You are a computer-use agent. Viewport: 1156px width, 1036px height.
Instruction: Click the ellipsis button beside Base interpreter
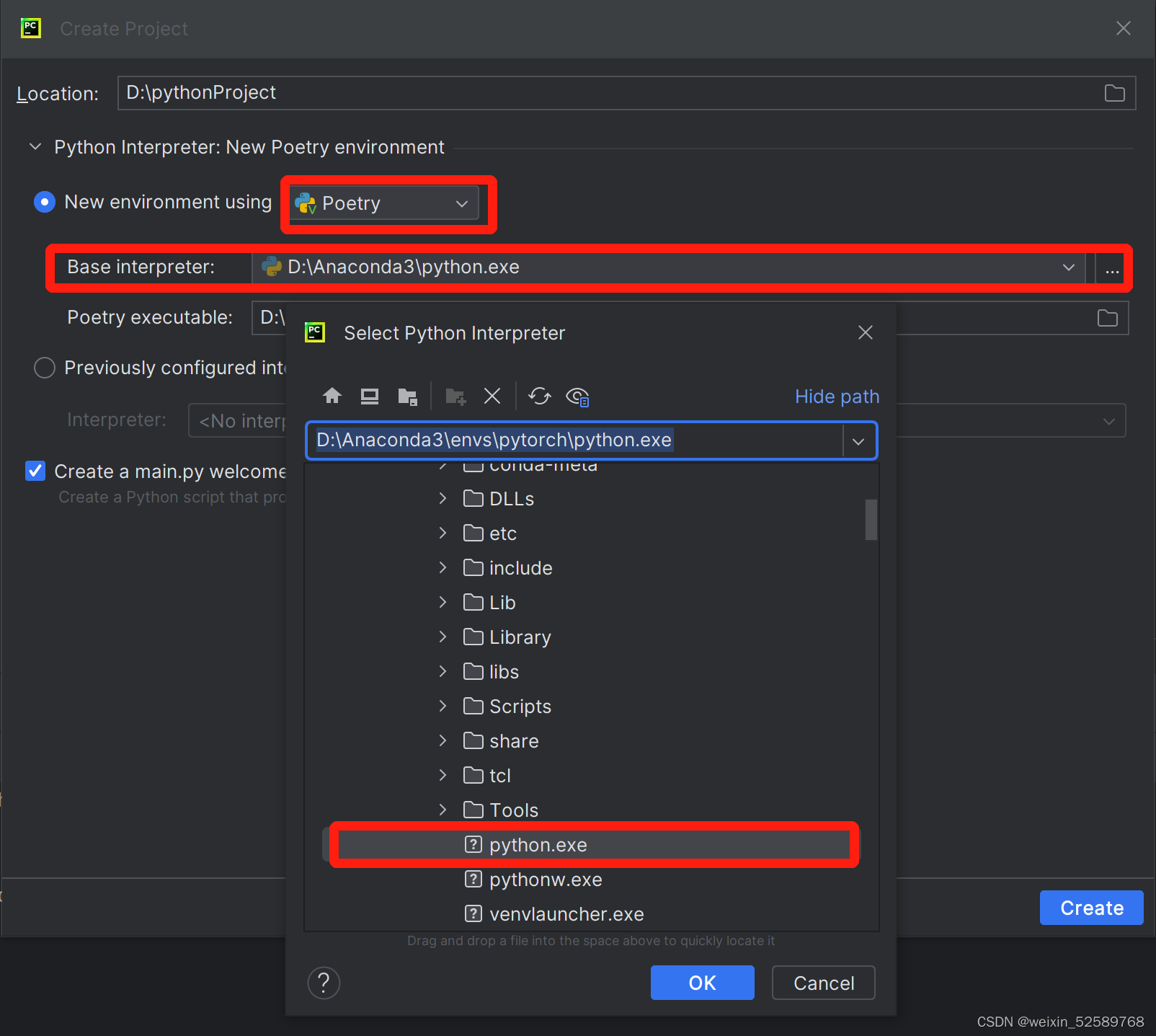(x=1112, y=269)
